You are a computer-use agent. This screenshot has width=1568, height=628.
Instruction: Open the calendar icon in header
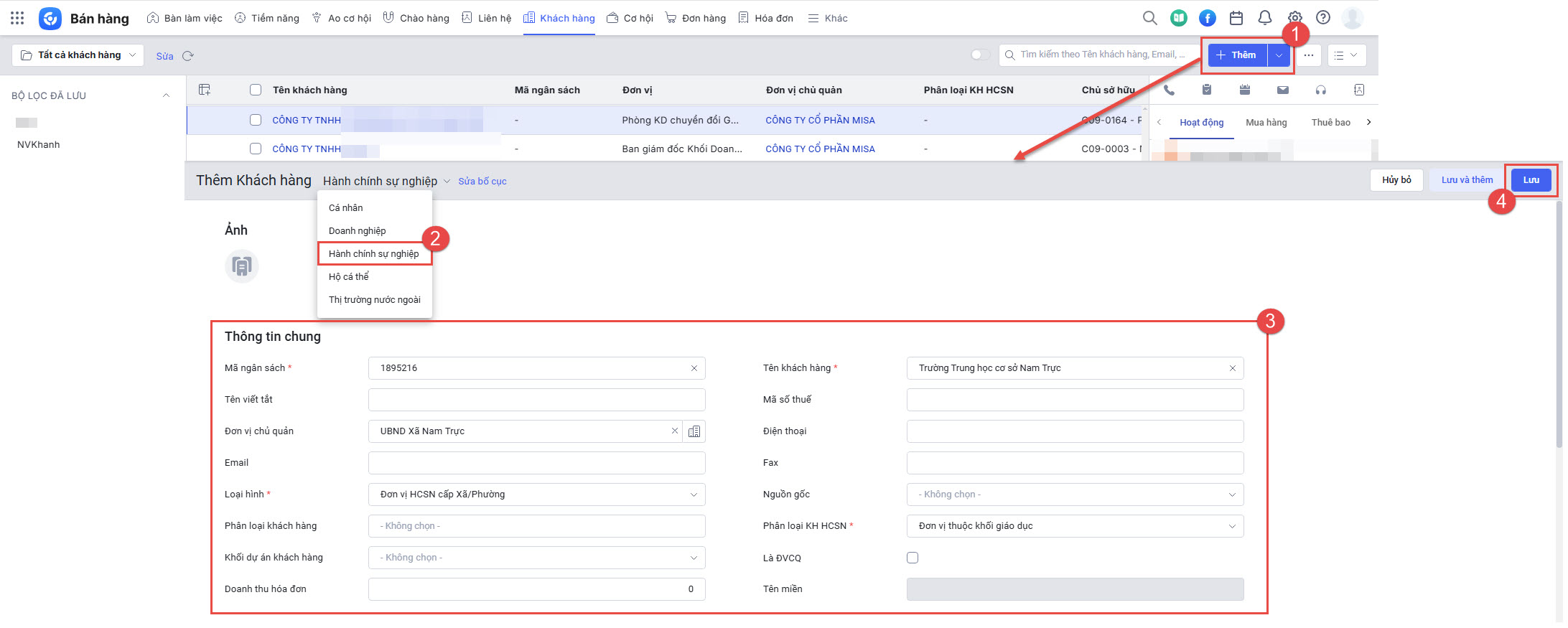click(x=1236, y=18)
